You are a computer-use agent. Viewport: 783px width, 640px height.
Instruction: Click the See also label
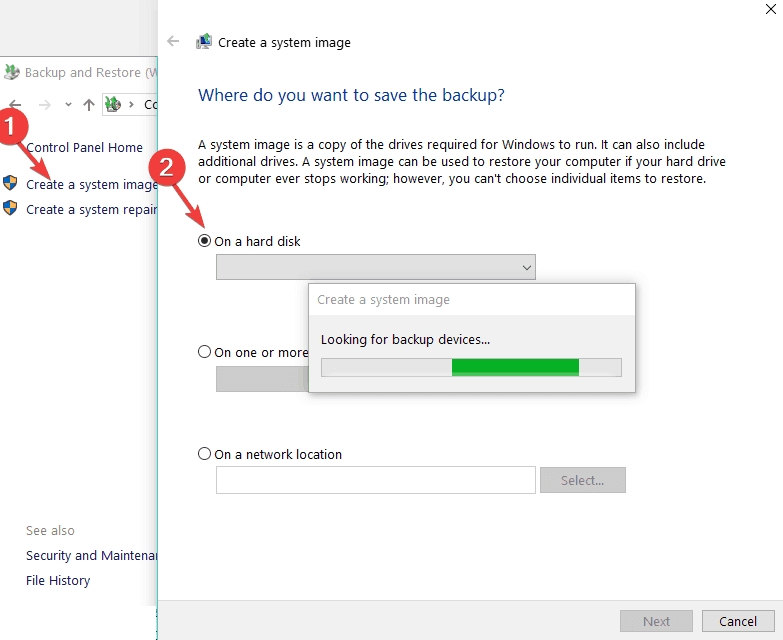50,531
